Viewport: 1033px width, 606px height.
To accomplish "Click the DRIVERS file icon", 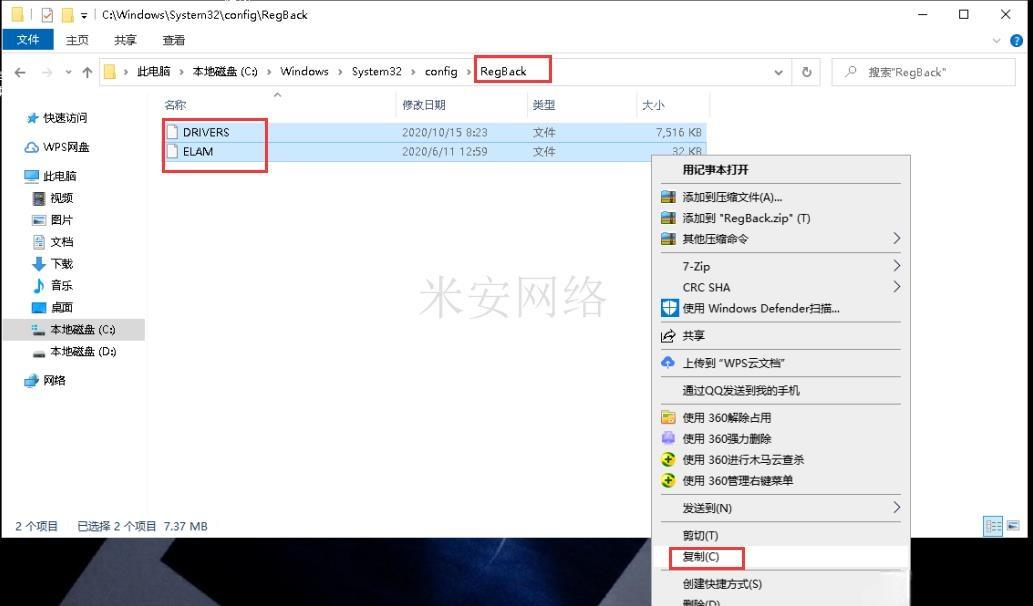I will point(173,132).
